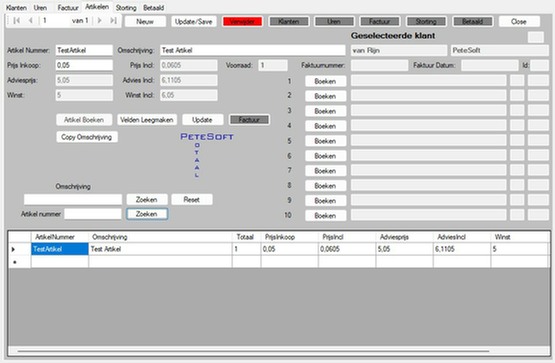Select the TestArtikel grid cell

coord(59,249)
